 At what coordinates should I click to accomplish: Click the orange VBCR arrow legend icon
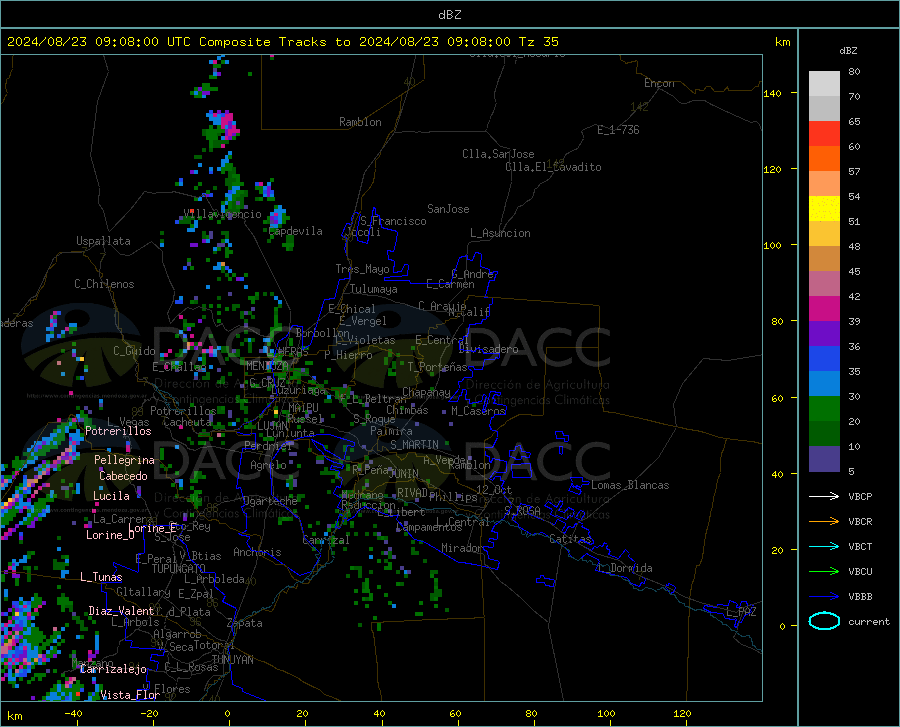click(x=824, y=521)
